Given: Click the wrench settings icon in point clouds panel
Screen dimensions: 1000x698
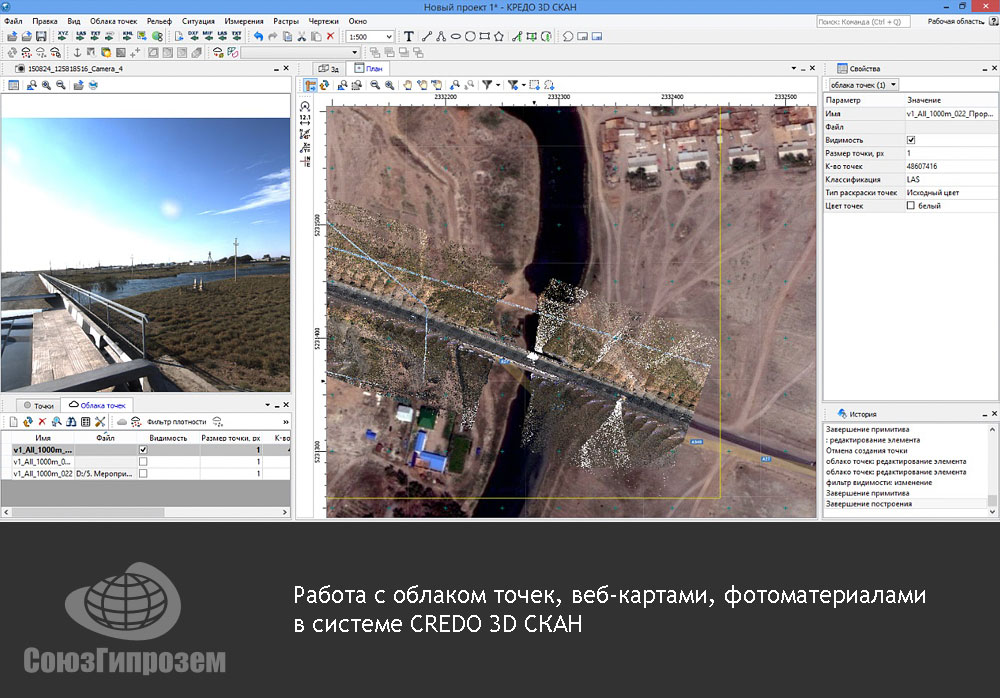Looking at the screenshot, I should click(100, 422).
